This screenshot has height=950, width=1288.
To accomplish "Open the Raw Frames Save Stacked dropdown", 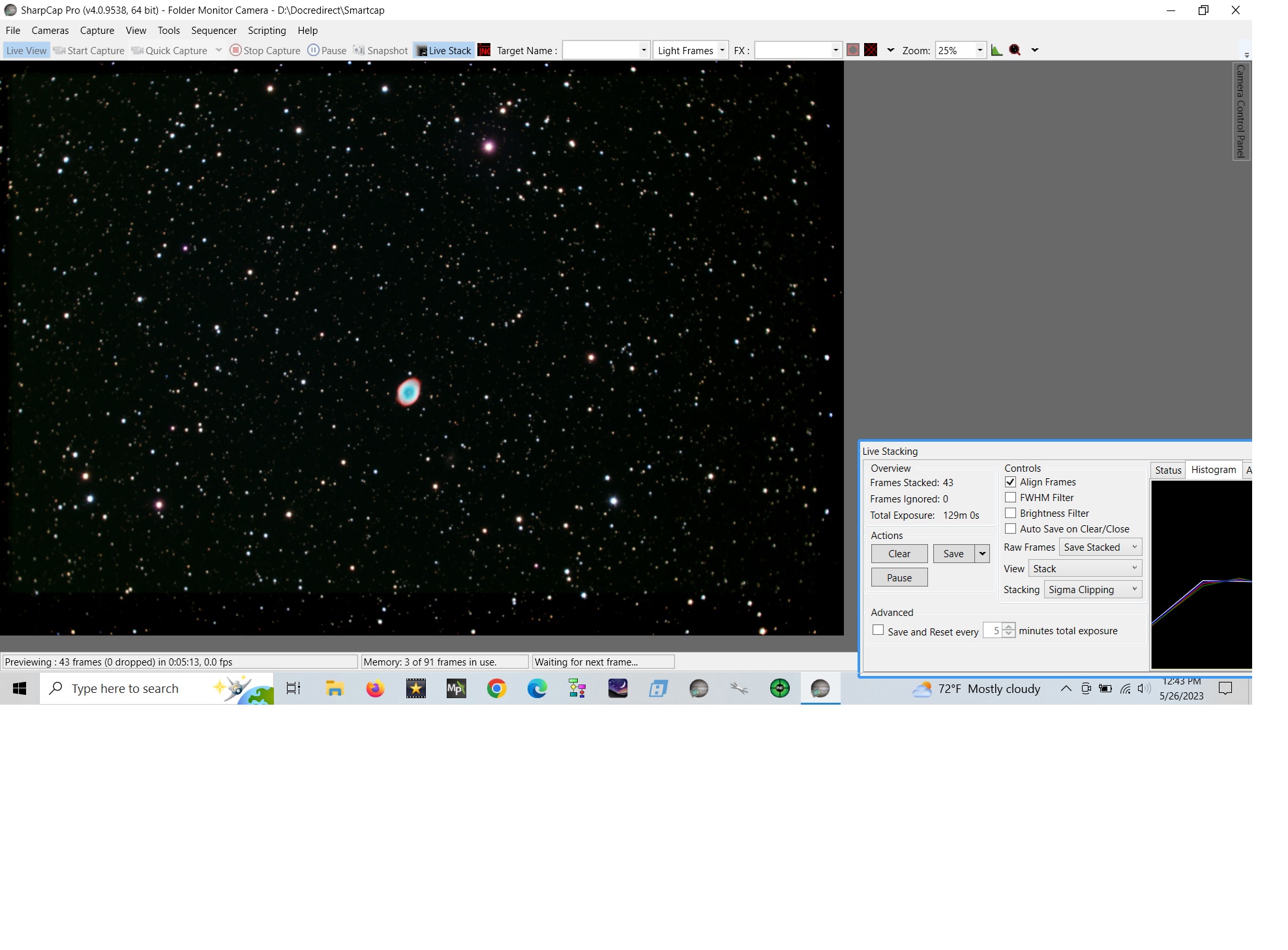I will click(1100, 547).
